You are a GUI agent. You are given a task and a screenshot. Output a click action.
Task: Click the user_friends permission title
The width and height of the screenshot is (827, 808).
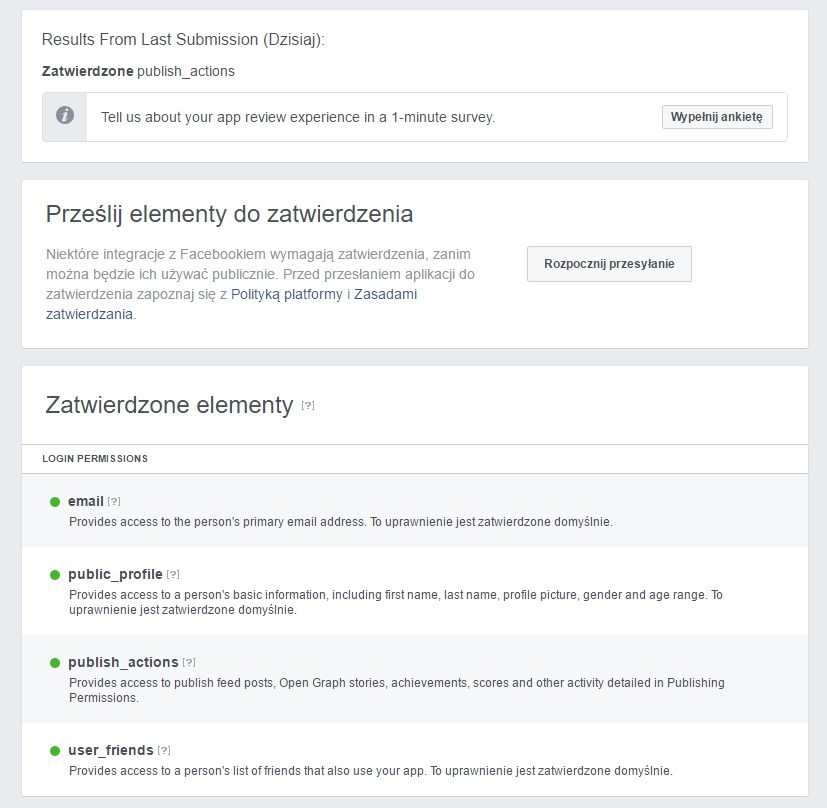[x=111, y=750]
